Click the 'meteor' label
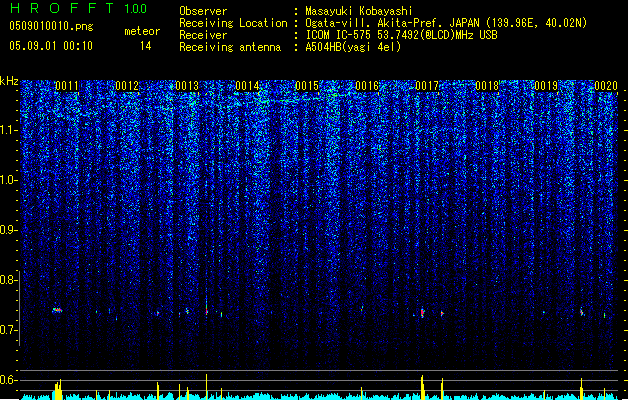 pos(142,31)
